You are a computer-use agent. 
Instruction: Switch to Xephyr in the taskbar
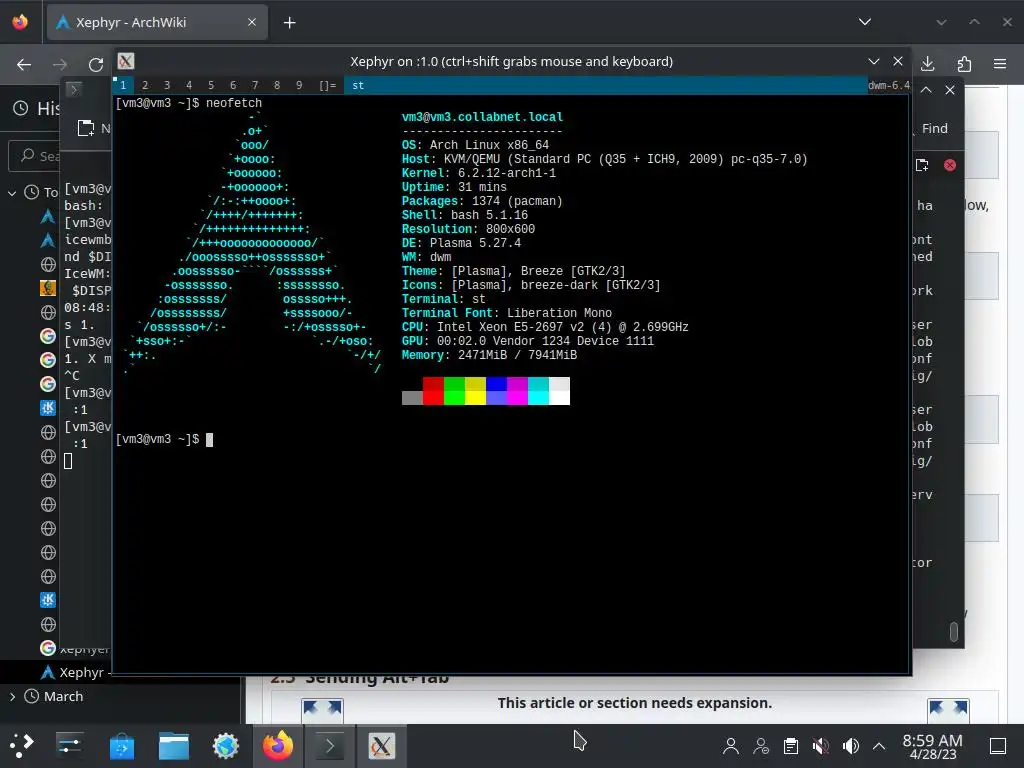coord(381,746)
